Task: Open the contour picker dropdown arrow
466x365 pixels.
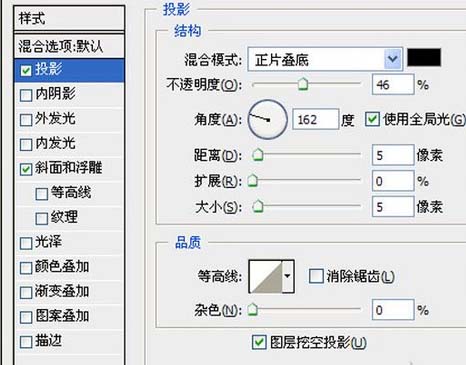Action: point(288,277)
